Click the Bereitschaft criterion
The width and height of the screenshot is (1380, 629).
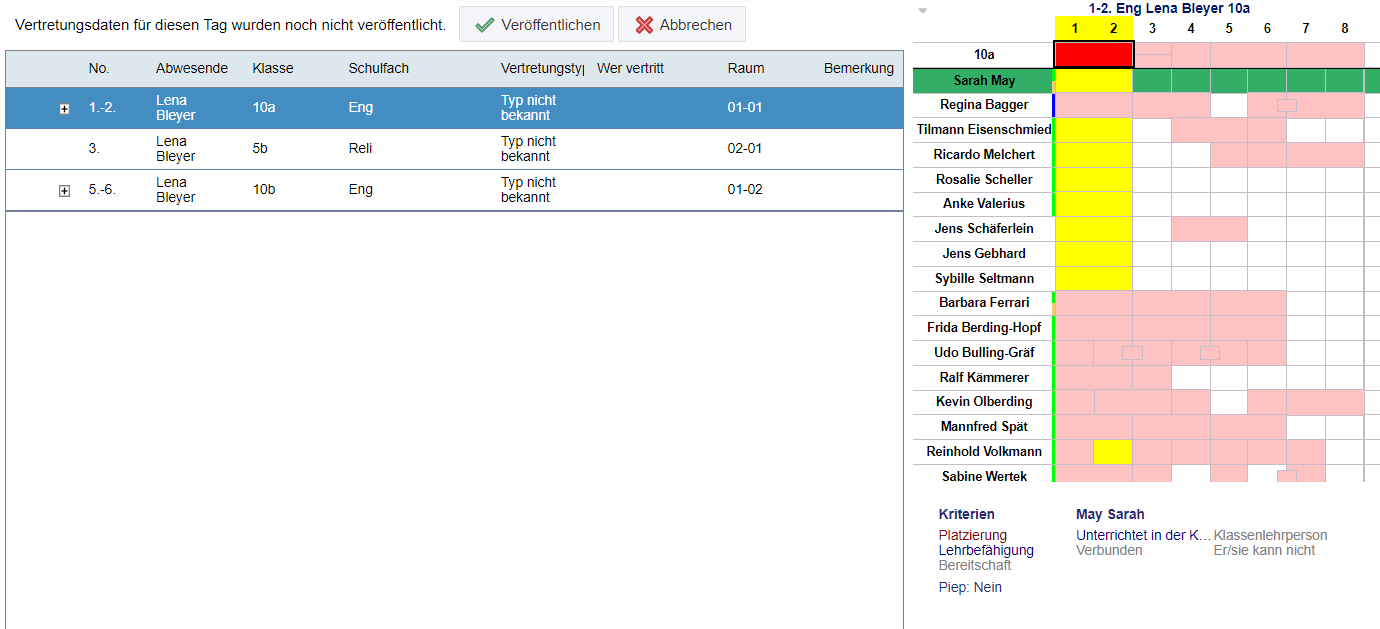tap(975, 565)
